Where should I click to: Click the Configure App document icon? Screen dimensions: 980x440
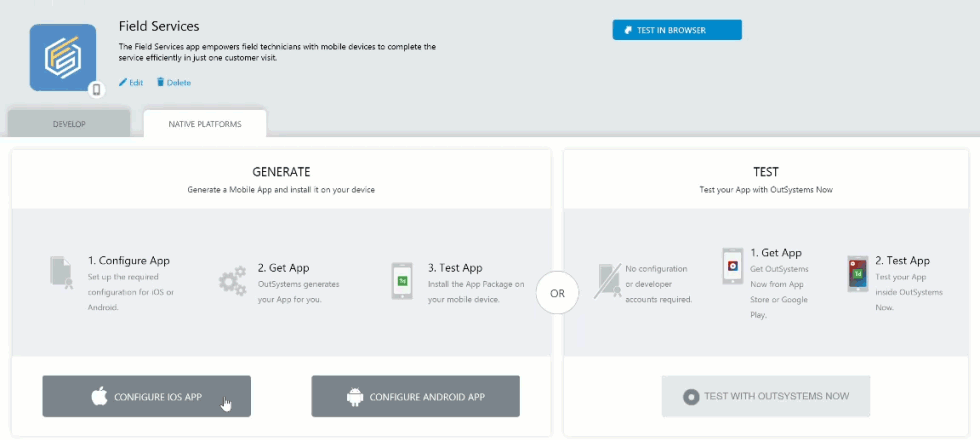61,272
